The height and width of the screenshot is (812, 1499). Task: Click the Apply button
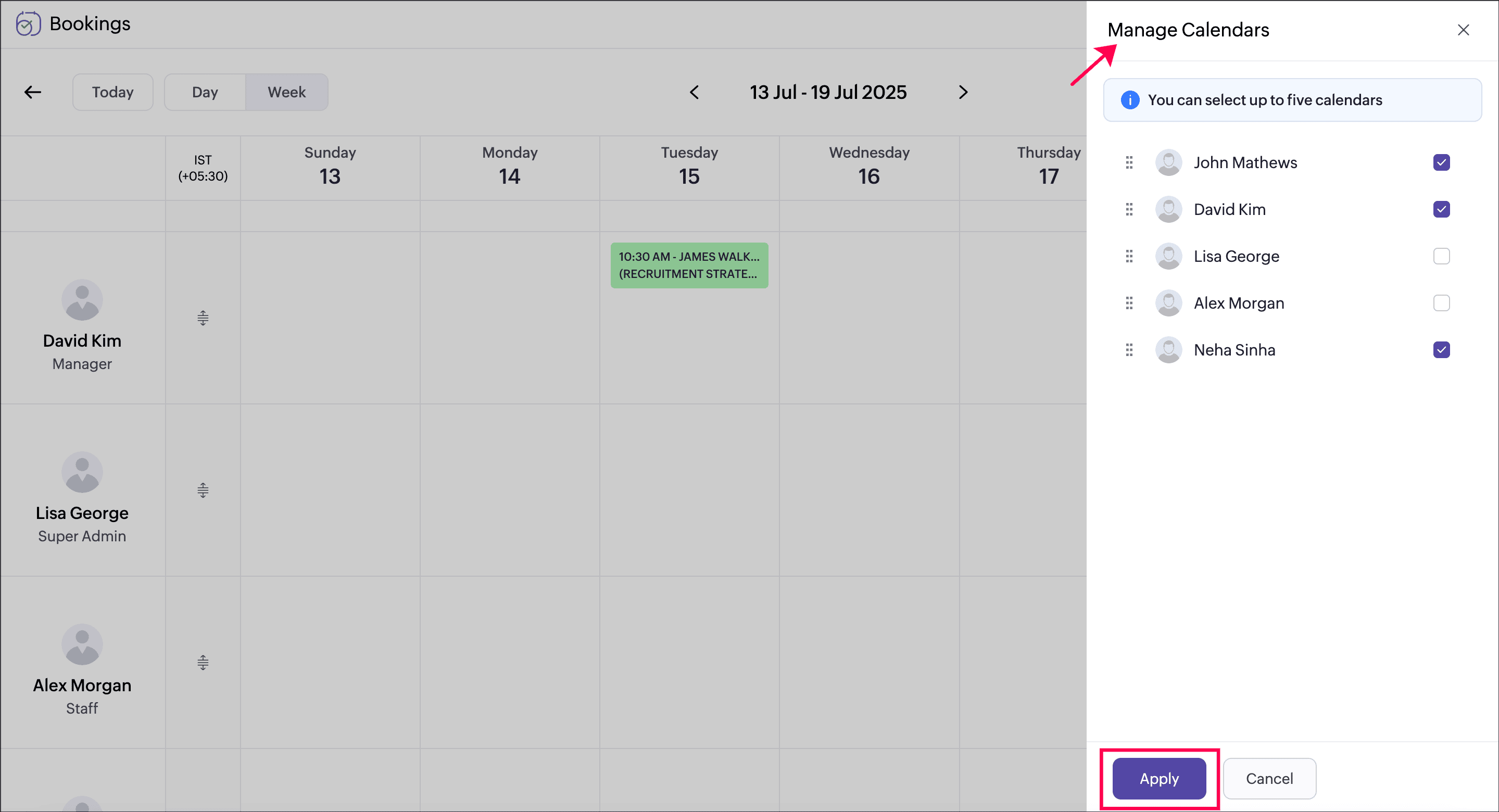(x=1158, y=778)
